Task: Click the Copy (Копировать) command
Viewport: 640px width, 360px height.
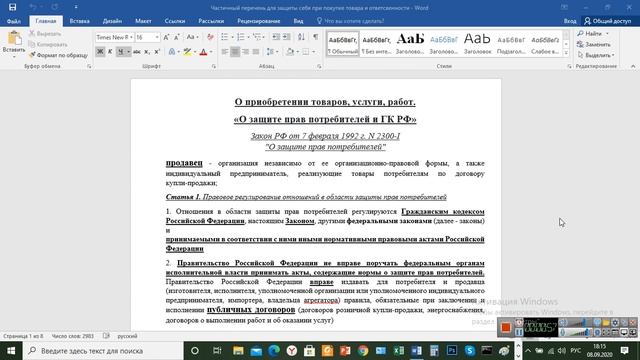Action: tap(48, 44)
